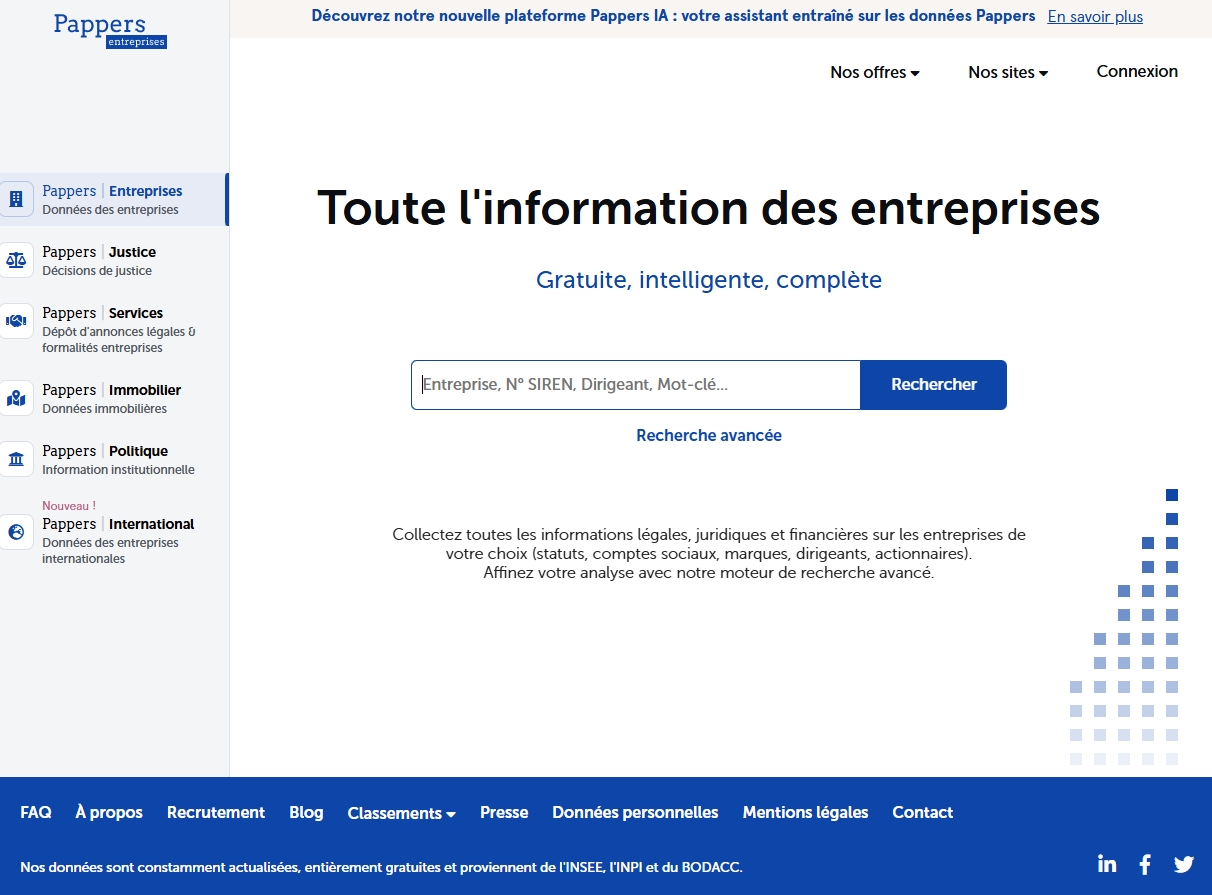Open the Données personnelles footer link

635,812
